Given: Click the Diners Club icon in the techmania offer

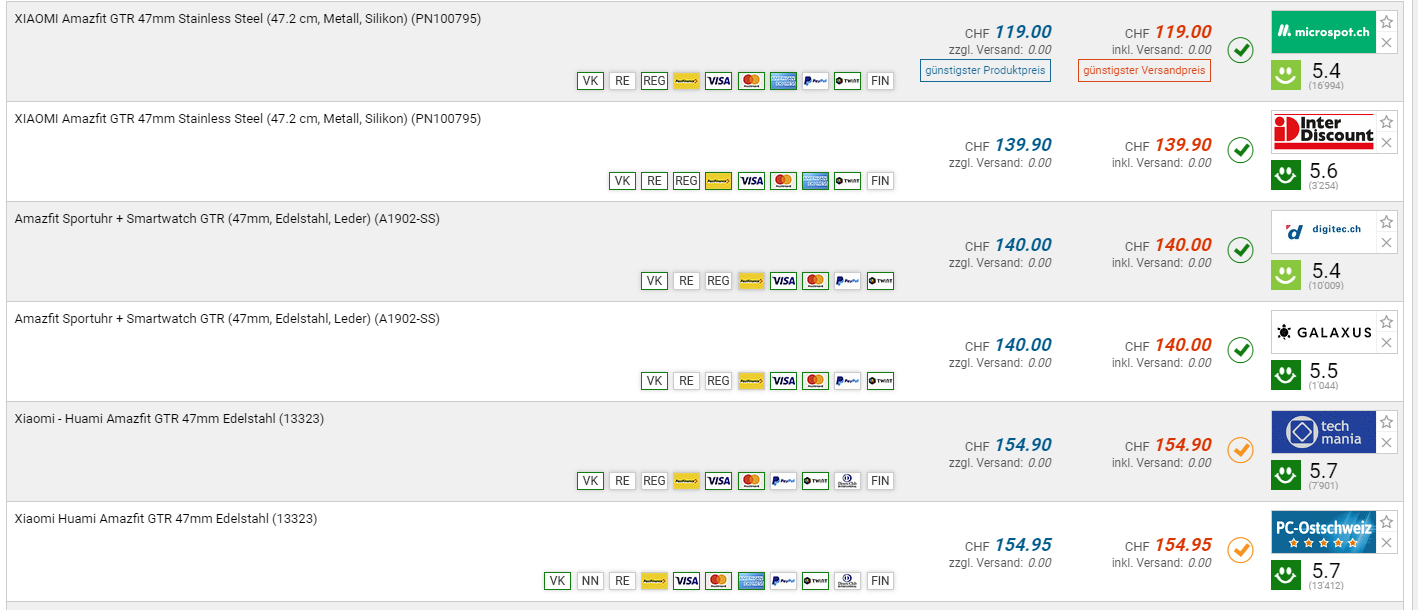Looking at the screenshot, I should [847, 481].
